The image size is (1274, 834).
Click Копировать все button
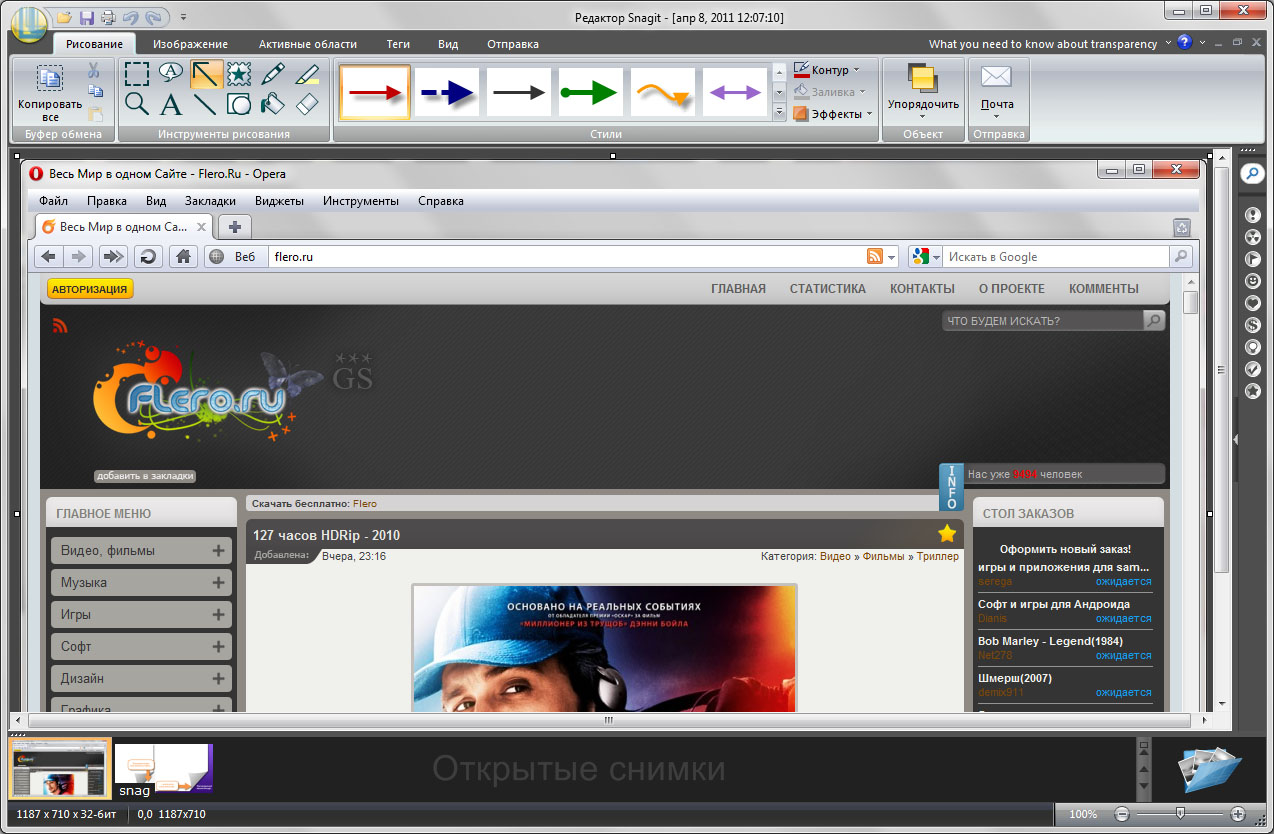49,93
